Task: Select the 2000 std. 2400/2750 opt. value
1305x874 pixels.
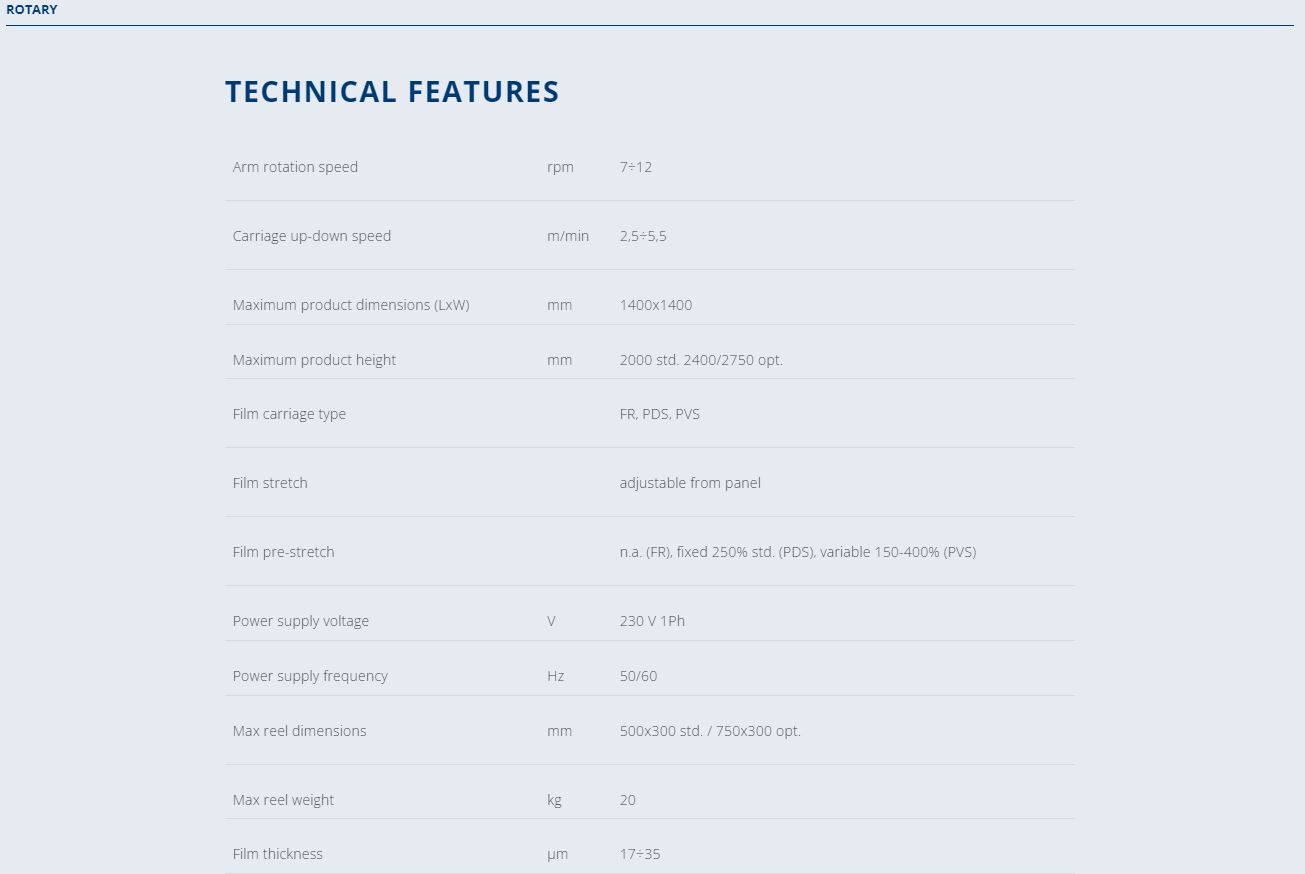Action: tap(701, 360)
